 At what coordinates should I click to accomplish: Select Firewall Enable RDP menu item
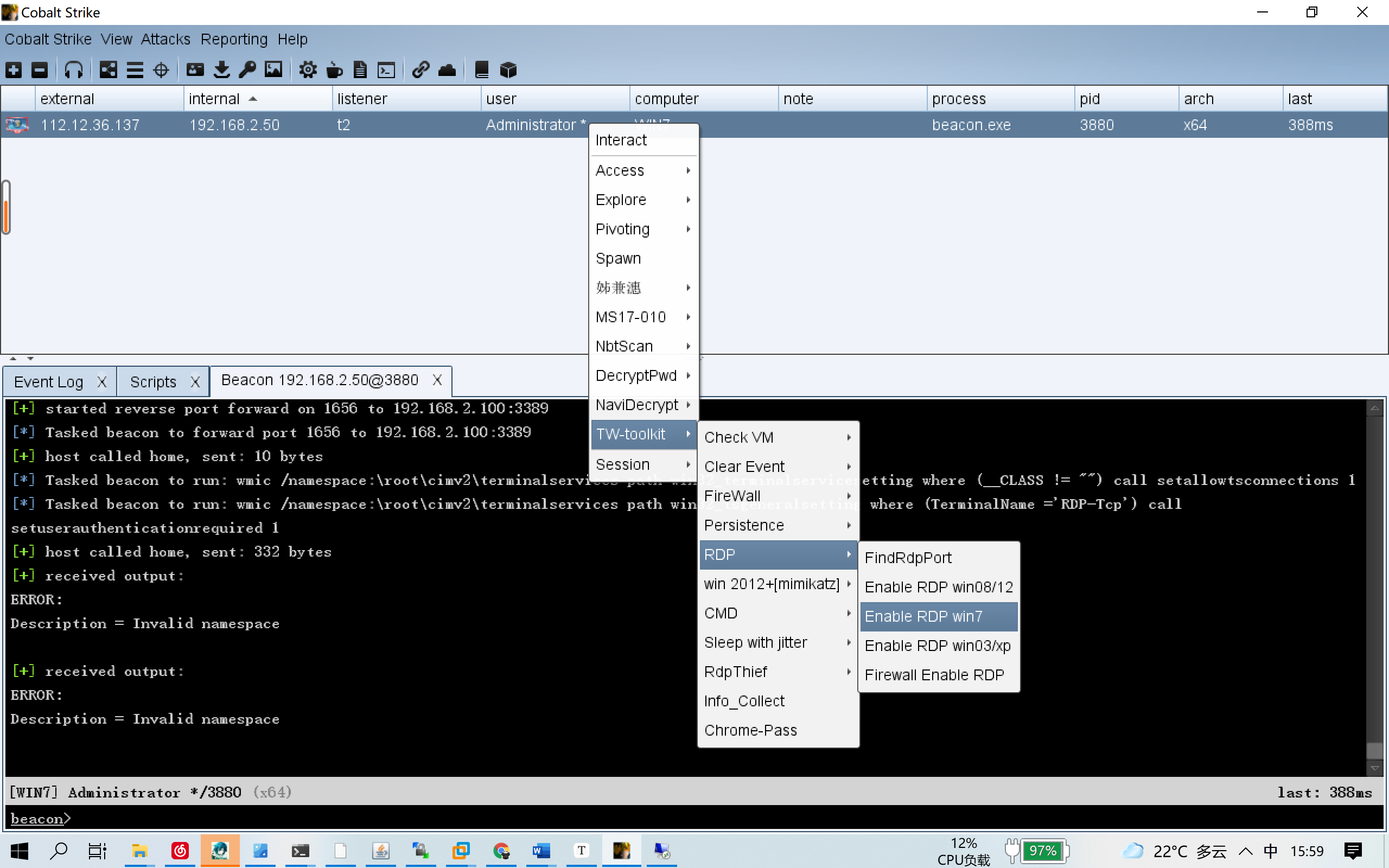[x=939, y=675]
